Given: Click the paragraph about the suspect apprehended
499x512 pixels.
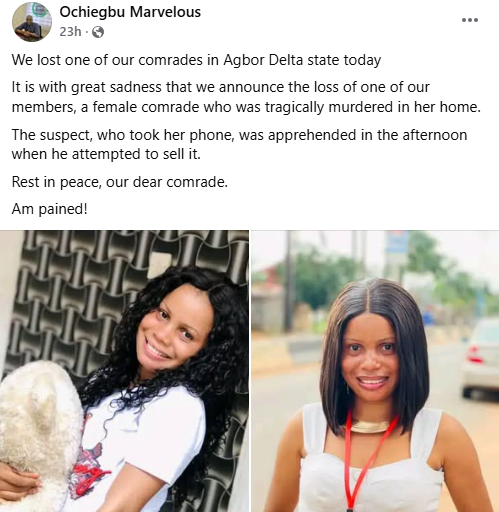Looking at the screenshot, I should [x=239, y=144].
